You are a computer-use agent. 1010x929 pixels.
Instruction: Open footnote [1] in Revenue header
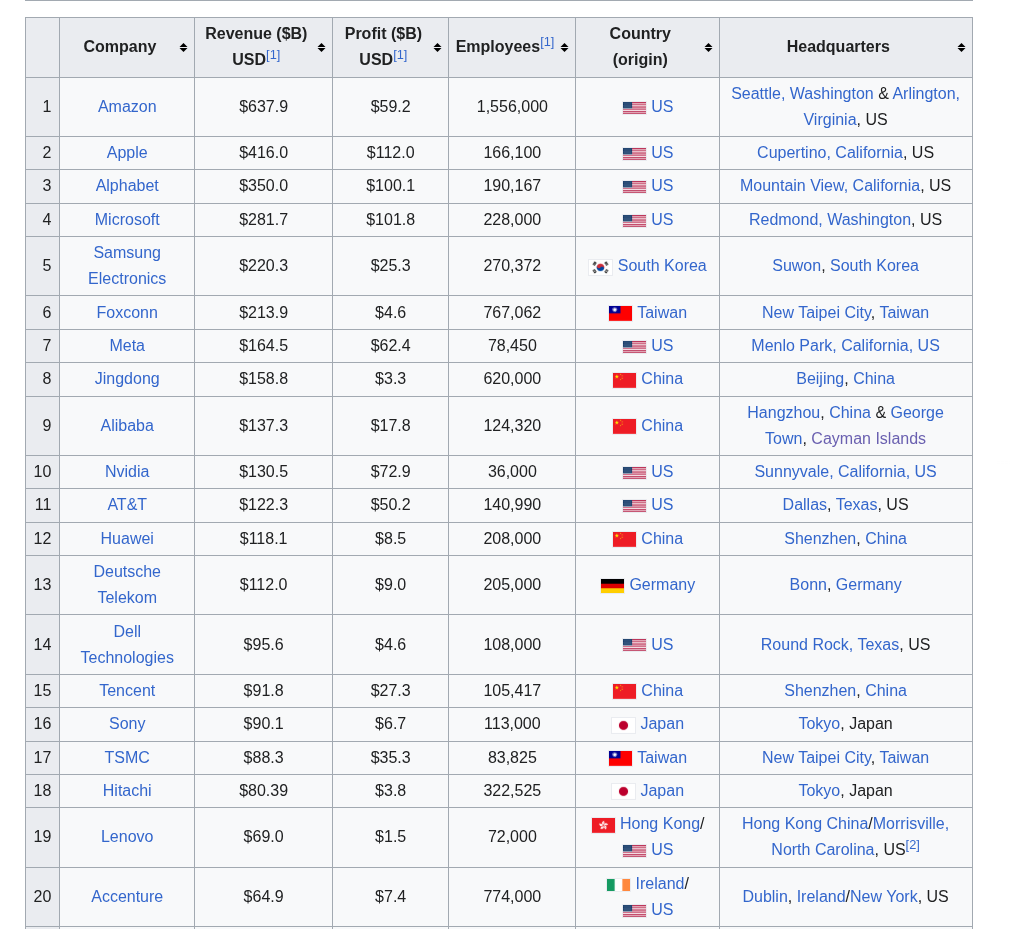273,55
